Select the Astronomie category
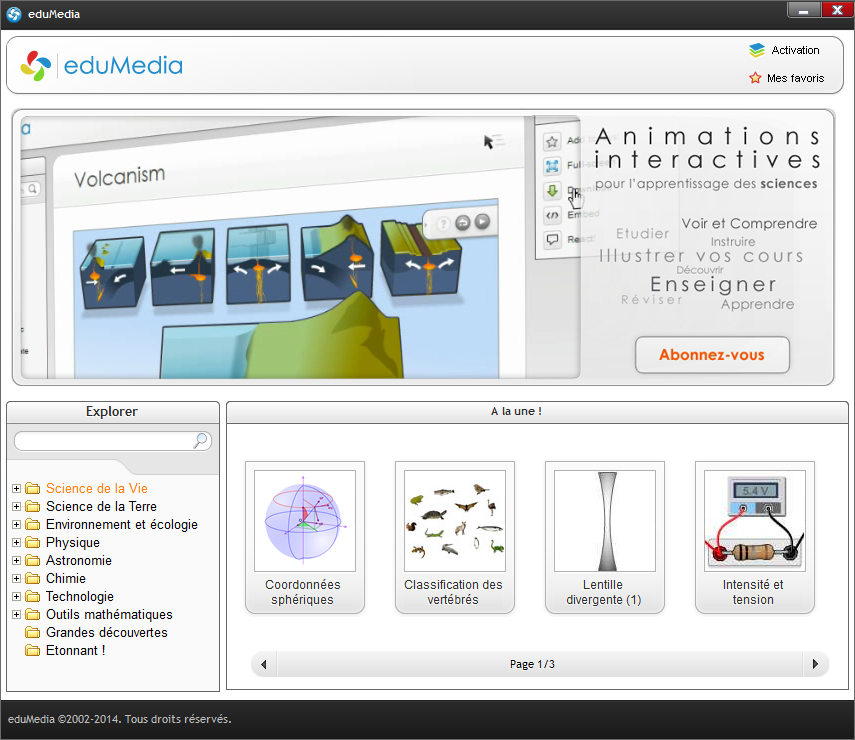The height and width of the screenshot is (740, 855). tap(79, 560)
